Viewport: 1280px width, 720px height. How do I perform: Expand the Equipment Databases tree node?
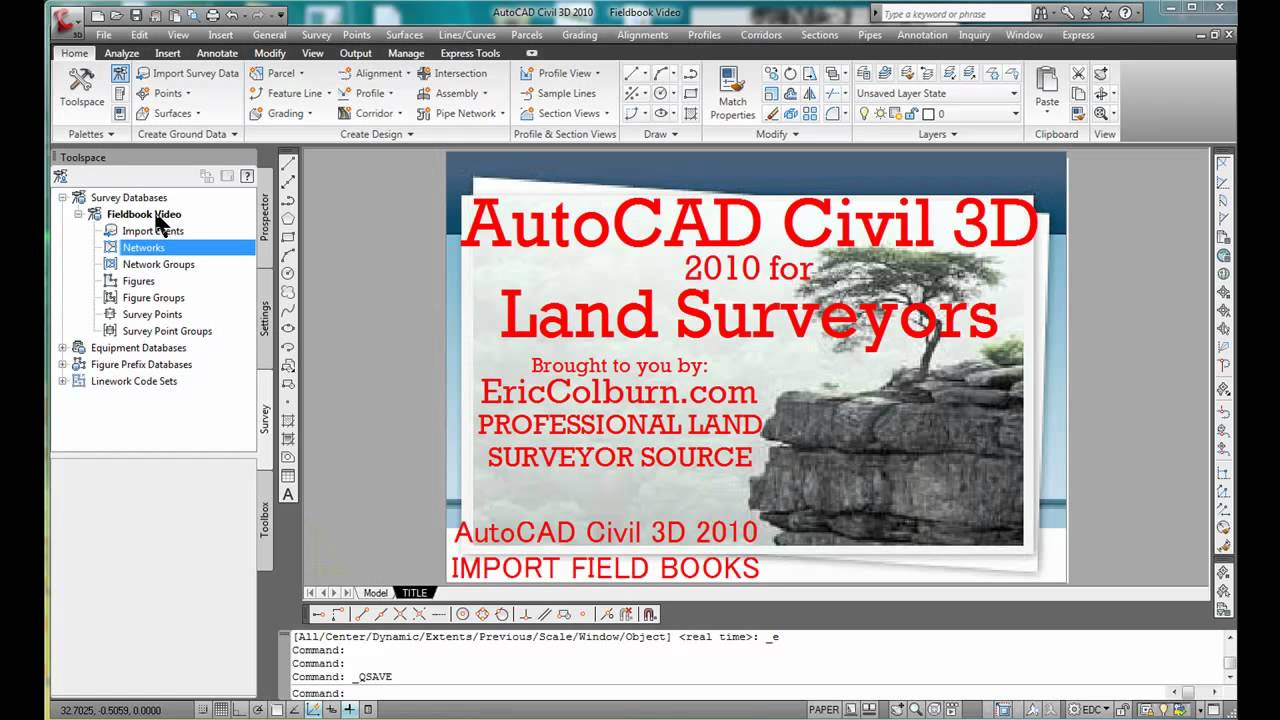click(x=62, y=348)
